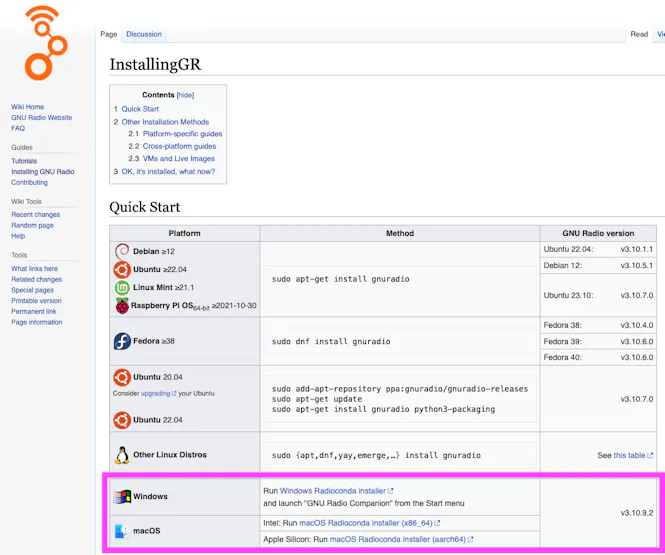Open Wiki Home from sidebar
Image resolution: width=665 pixels, height=555 pixels.
tap(27, 107)
